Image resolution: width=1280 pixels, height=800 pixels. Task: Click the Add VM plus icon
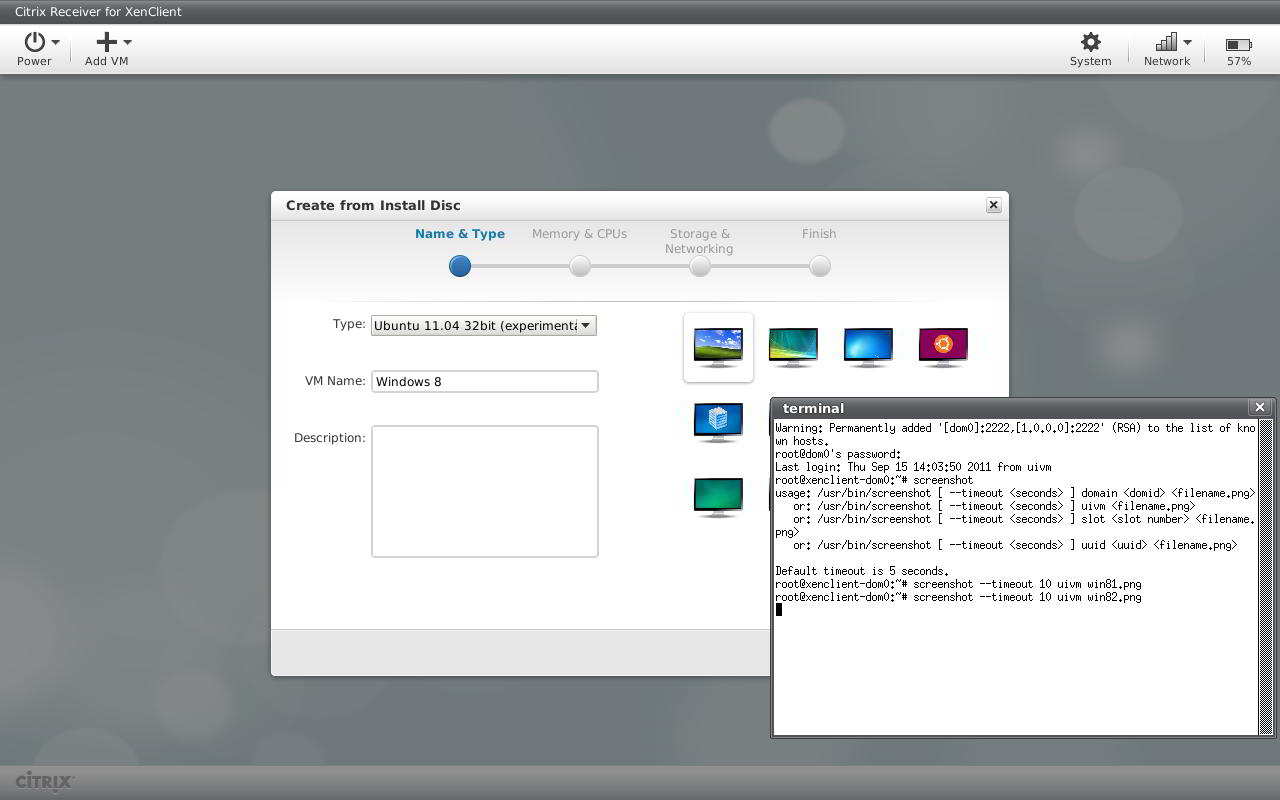[x=106, y=42]
